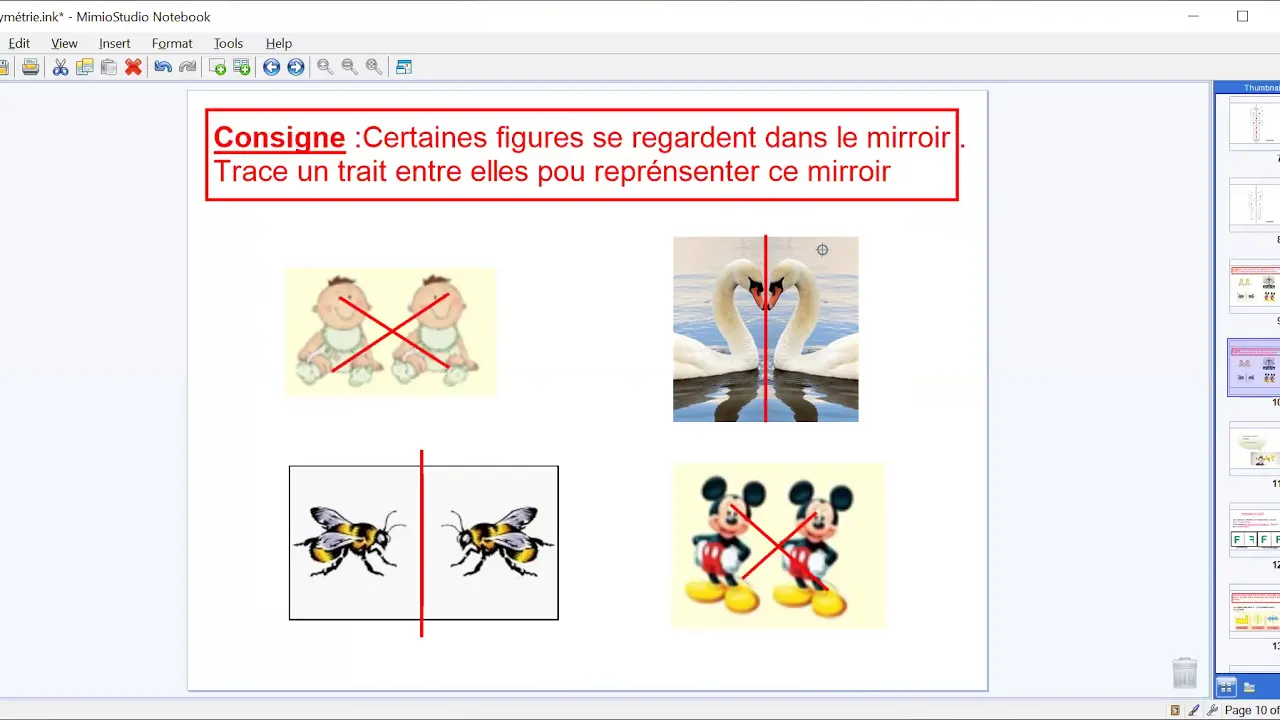Screen dimensions: 1280x720
Task: Open the gallery folder tab in side panel
Action: [x=1249, y=687]
